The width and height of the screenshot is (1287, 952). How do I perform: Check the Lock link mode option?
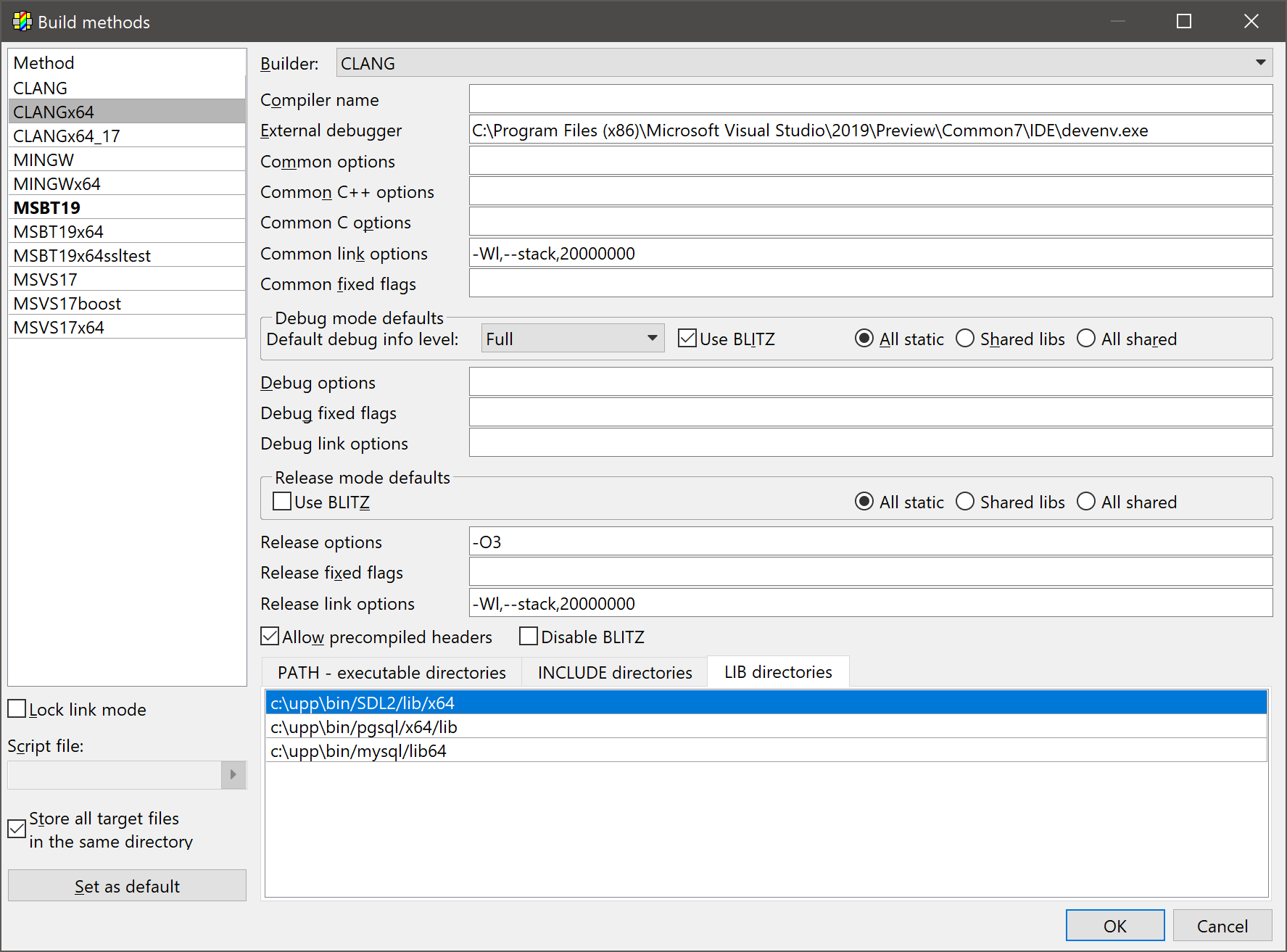pyautogui.click(x=17, y=709)
